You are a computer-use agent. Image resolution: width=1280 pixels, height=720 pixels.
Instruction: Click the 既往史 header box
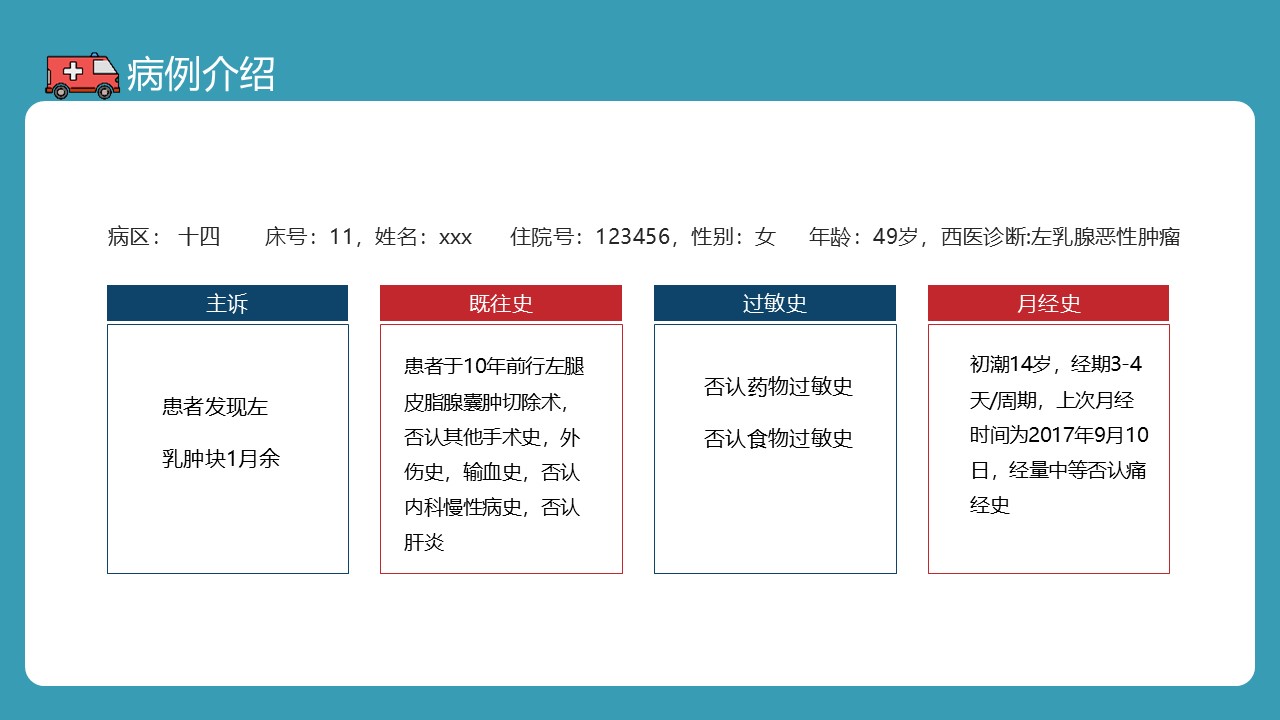click(x=501, y=303)
